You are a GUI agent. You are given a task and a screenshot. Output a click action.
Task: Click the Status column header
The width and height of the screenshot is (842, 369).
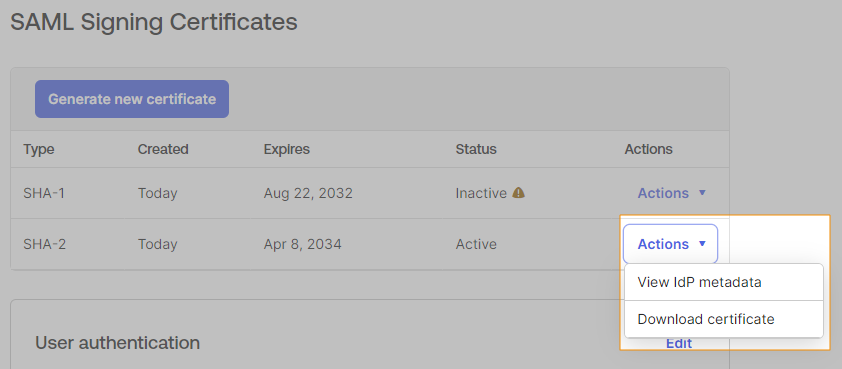[x=476, y=149]
